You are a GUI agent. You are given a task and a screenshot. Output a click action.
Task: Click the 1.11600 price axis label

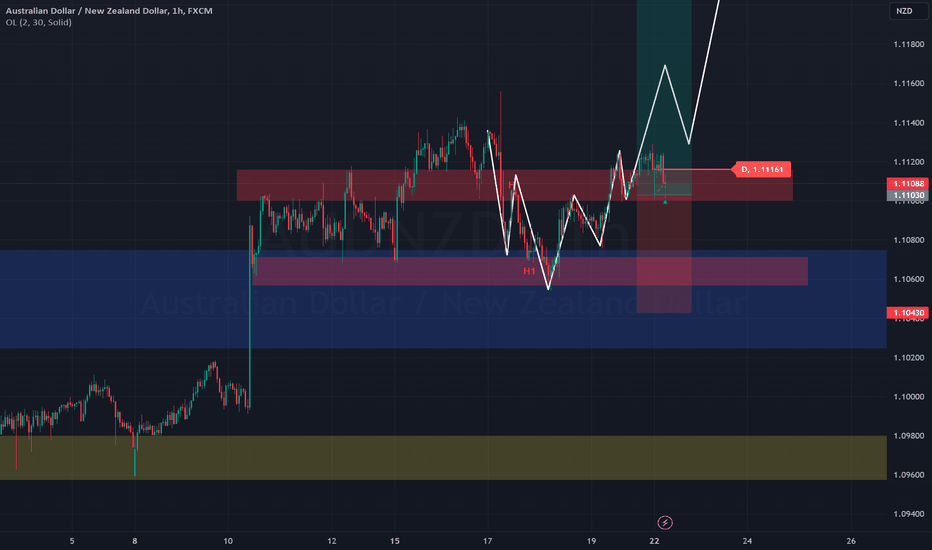coord(909,83)
